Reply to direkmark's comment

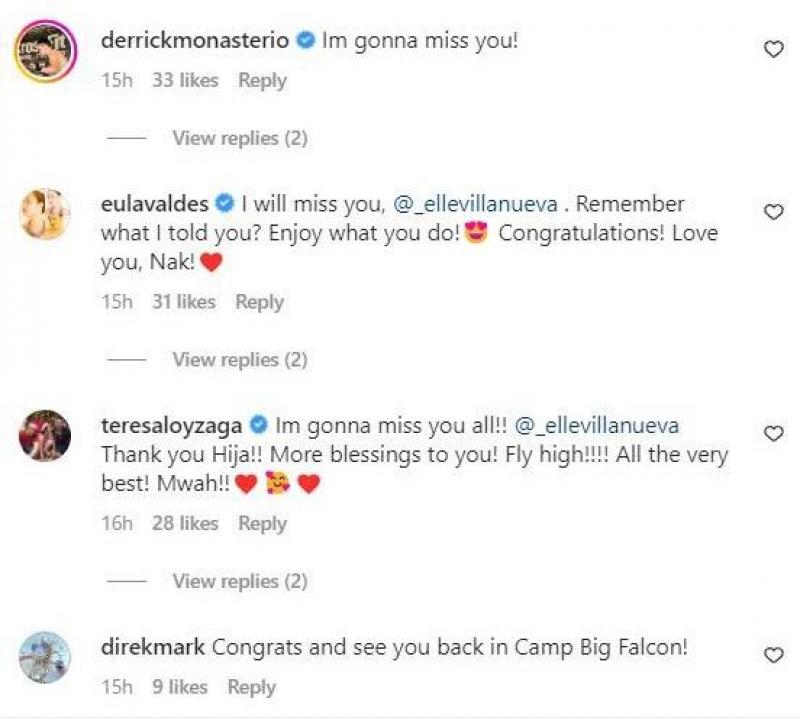(x=251, y=687)
